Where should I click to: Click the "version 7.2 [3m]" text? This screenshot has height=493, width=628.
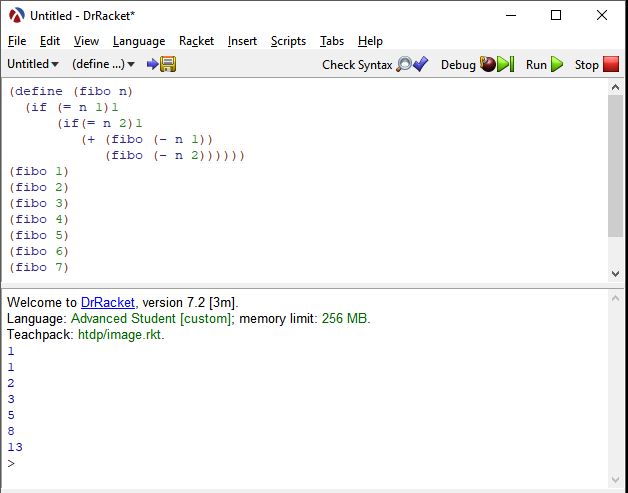tap(188, 302)
